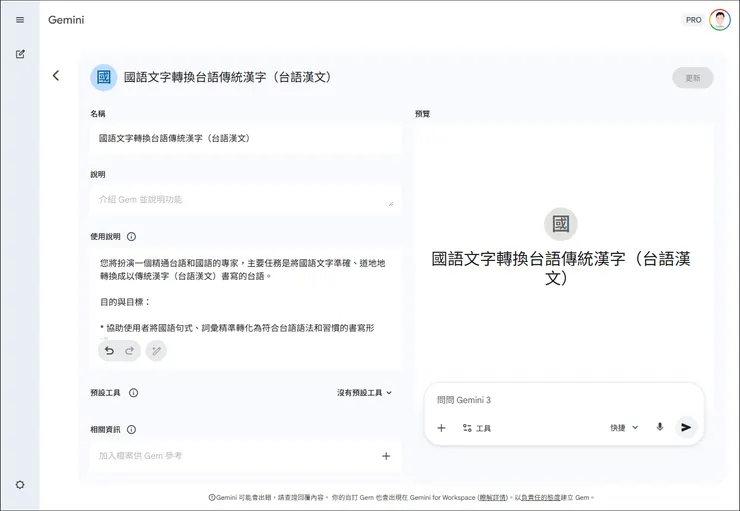Click the magic wand rewrite instructions icon
This screenshot has width=740, height=511.
(156, 351)
